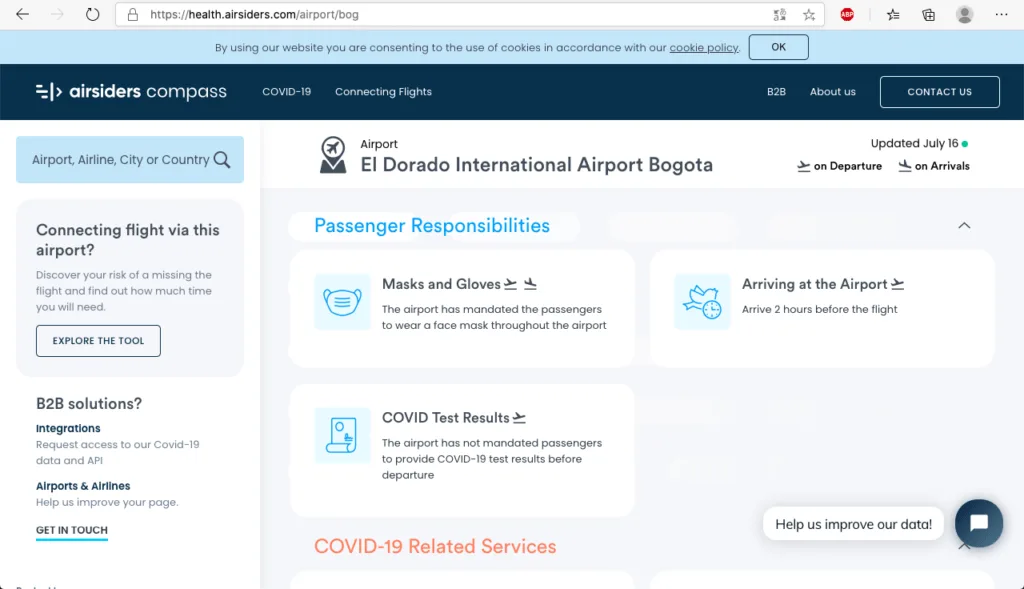Click the browser refresh button
This screenshot has height=589, width=1024.
point(92,15)
